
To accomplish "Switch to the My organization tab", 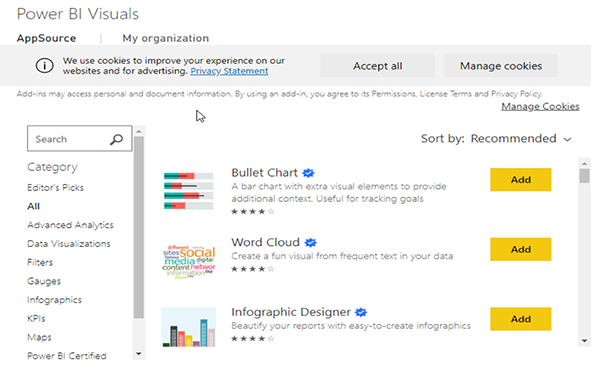I will pyautogui.click(x=166, y=38).
